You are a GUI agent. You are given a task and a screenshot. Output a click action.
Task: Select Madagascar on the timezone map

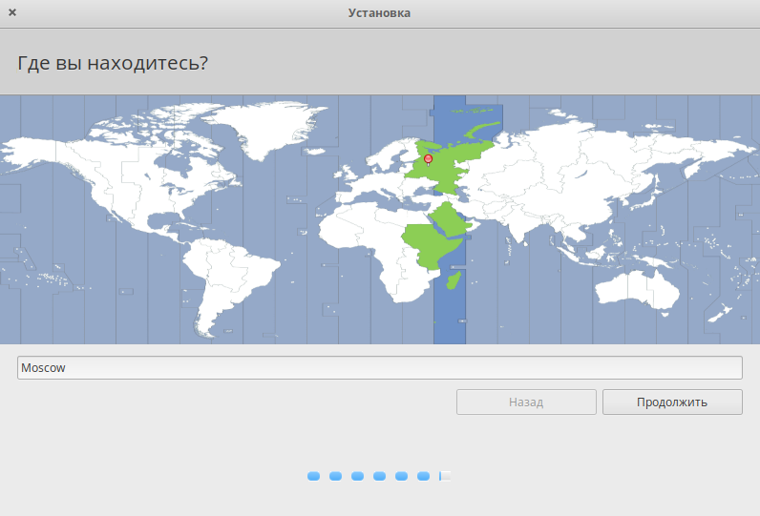coord(454,281)
